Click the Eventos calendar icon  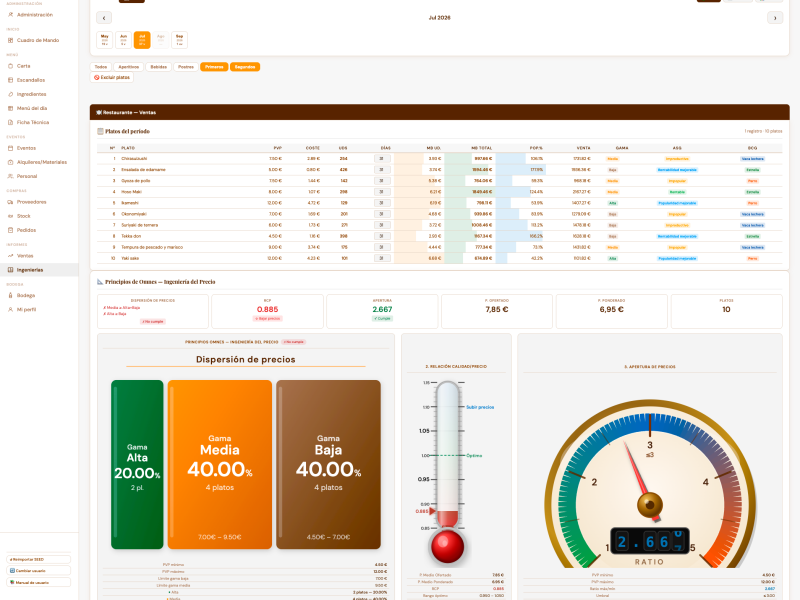tap(10, 148)
